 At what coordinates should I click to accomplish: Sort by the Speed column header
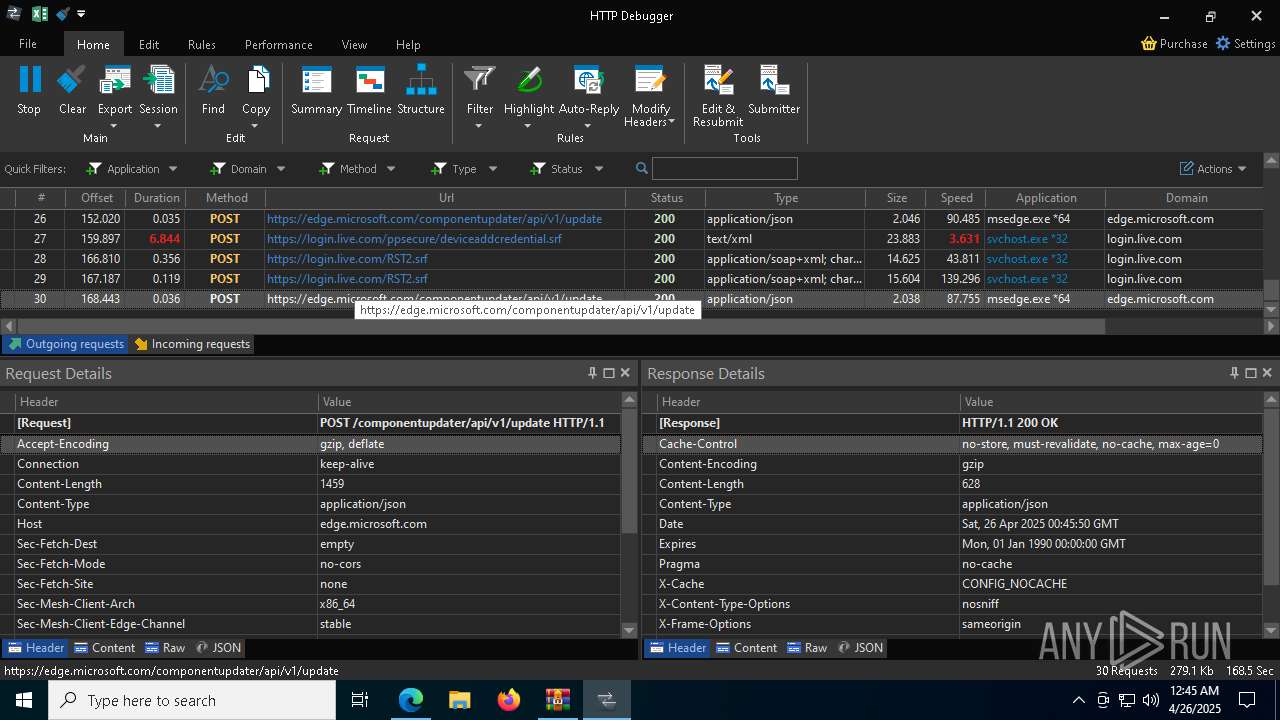(x=956, y=198)
